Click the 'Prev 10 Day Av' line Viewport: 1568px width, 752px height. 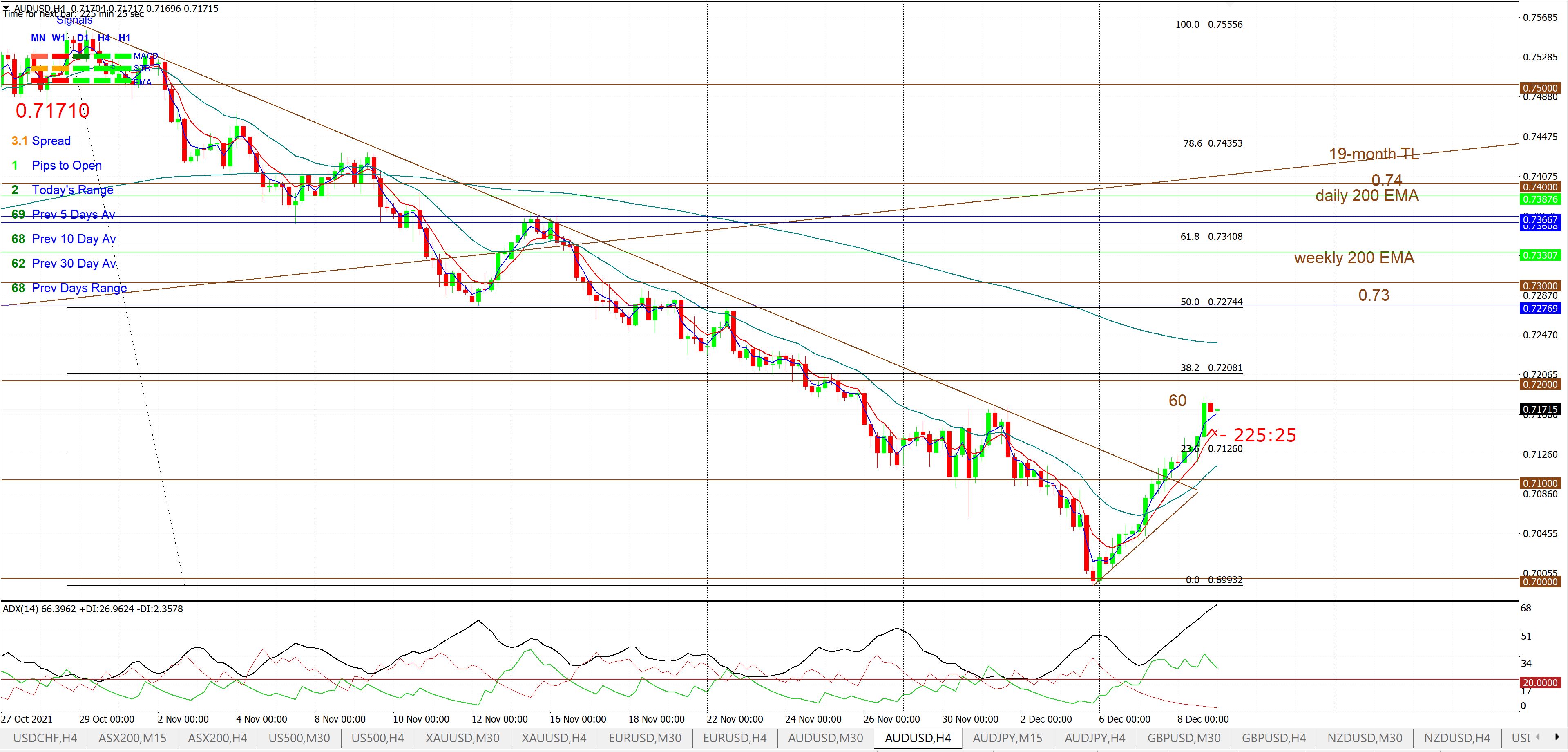click(63, 239)
